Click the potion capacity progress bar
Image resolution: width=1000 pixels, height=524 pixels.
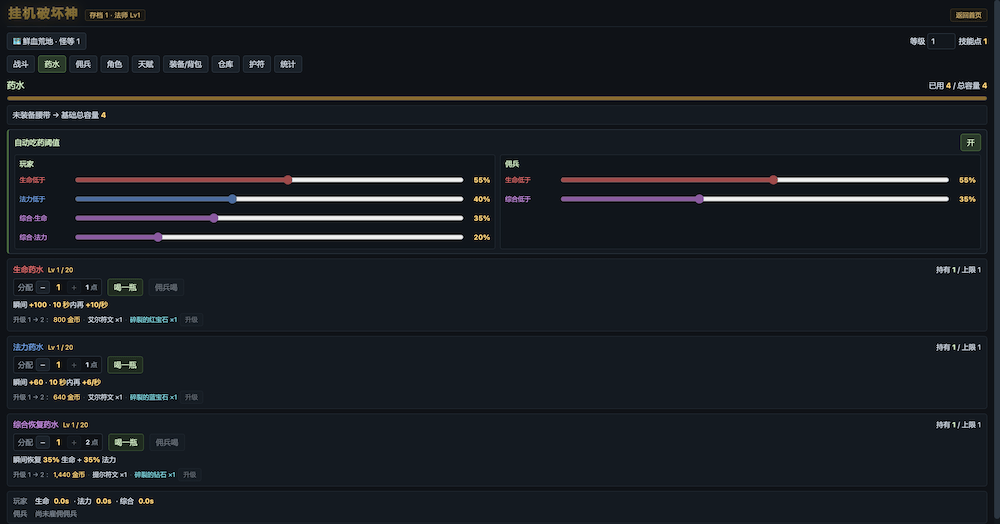coord(497,99)
